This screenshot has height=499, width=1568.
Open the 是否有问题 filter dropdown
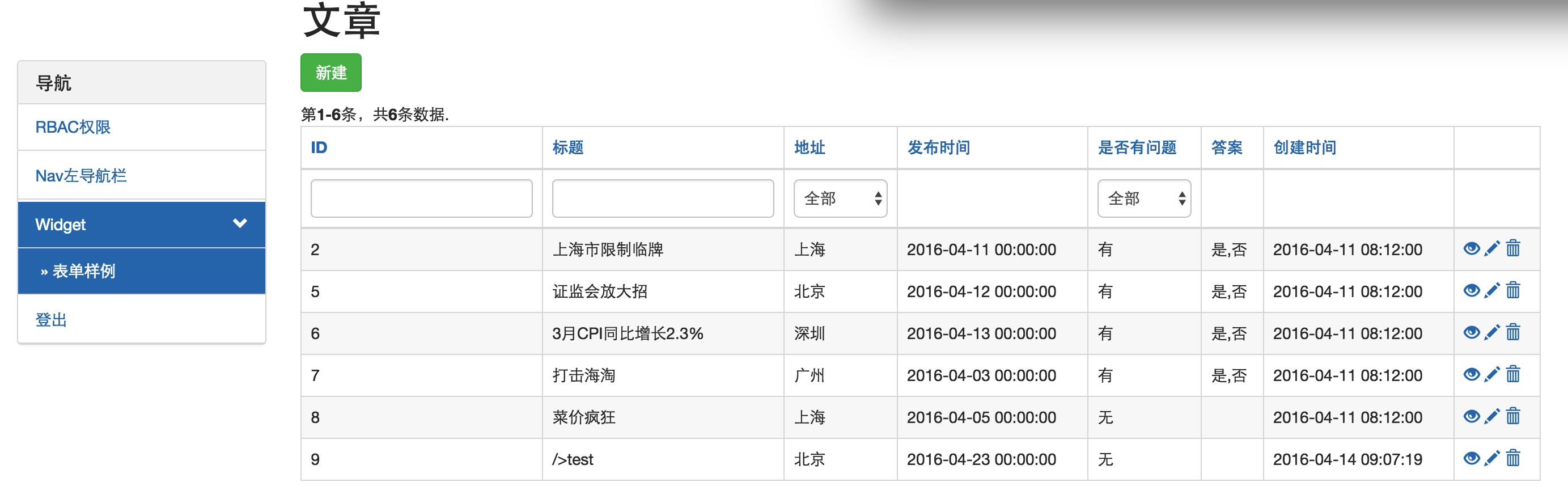coord(1144,198)
